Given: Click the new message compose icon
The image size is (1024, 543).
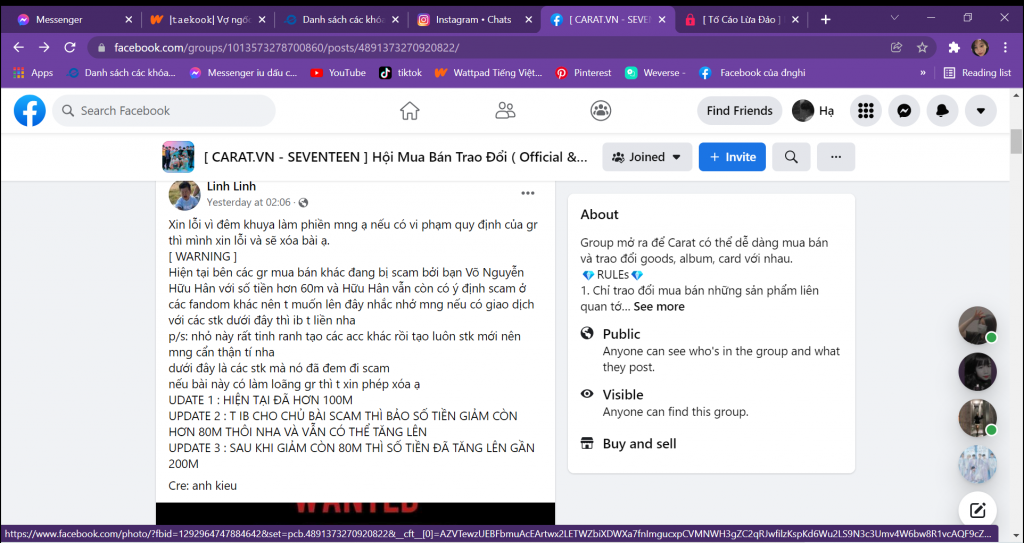Looking at the screenshot, I should coord(978,510).
